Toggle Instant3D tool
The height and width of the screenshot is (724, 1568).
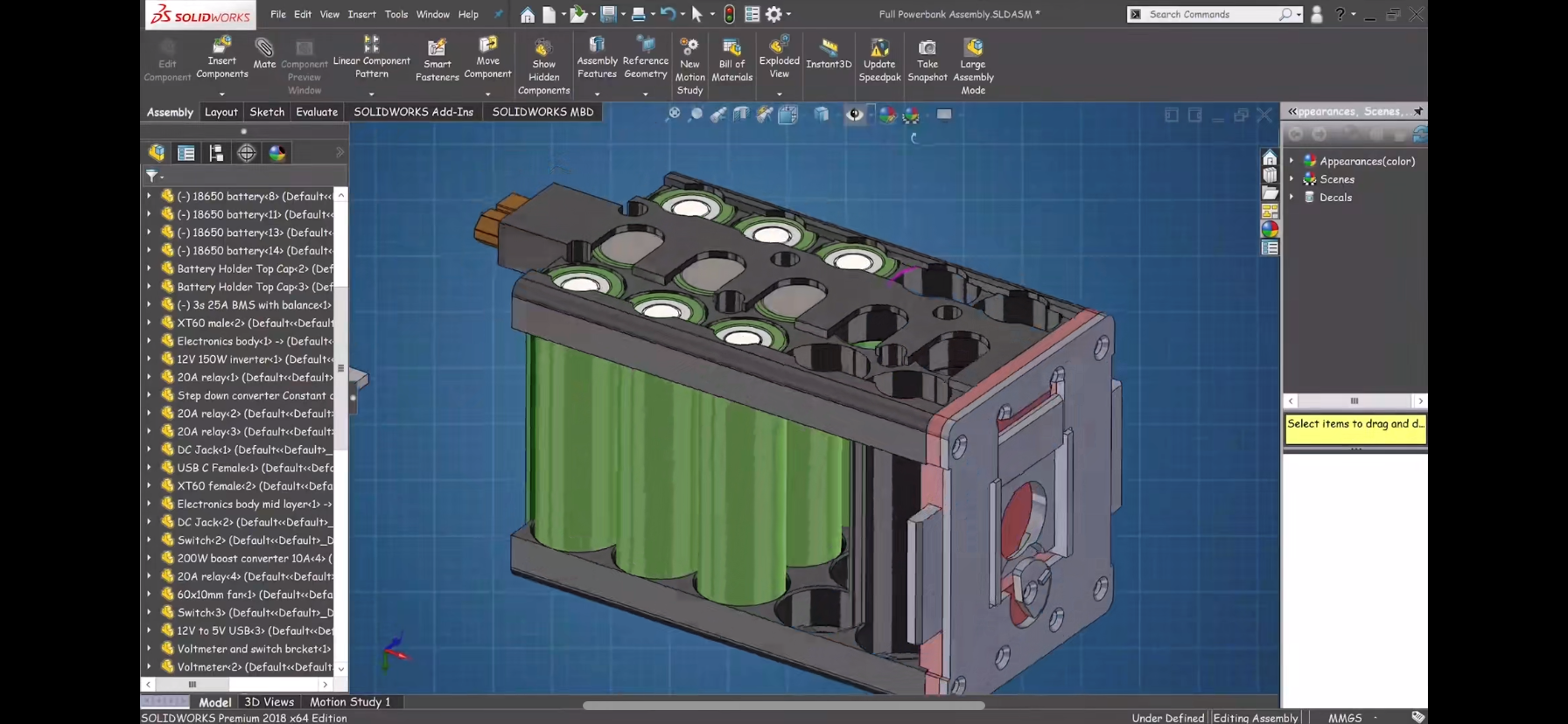coord(829,53)
